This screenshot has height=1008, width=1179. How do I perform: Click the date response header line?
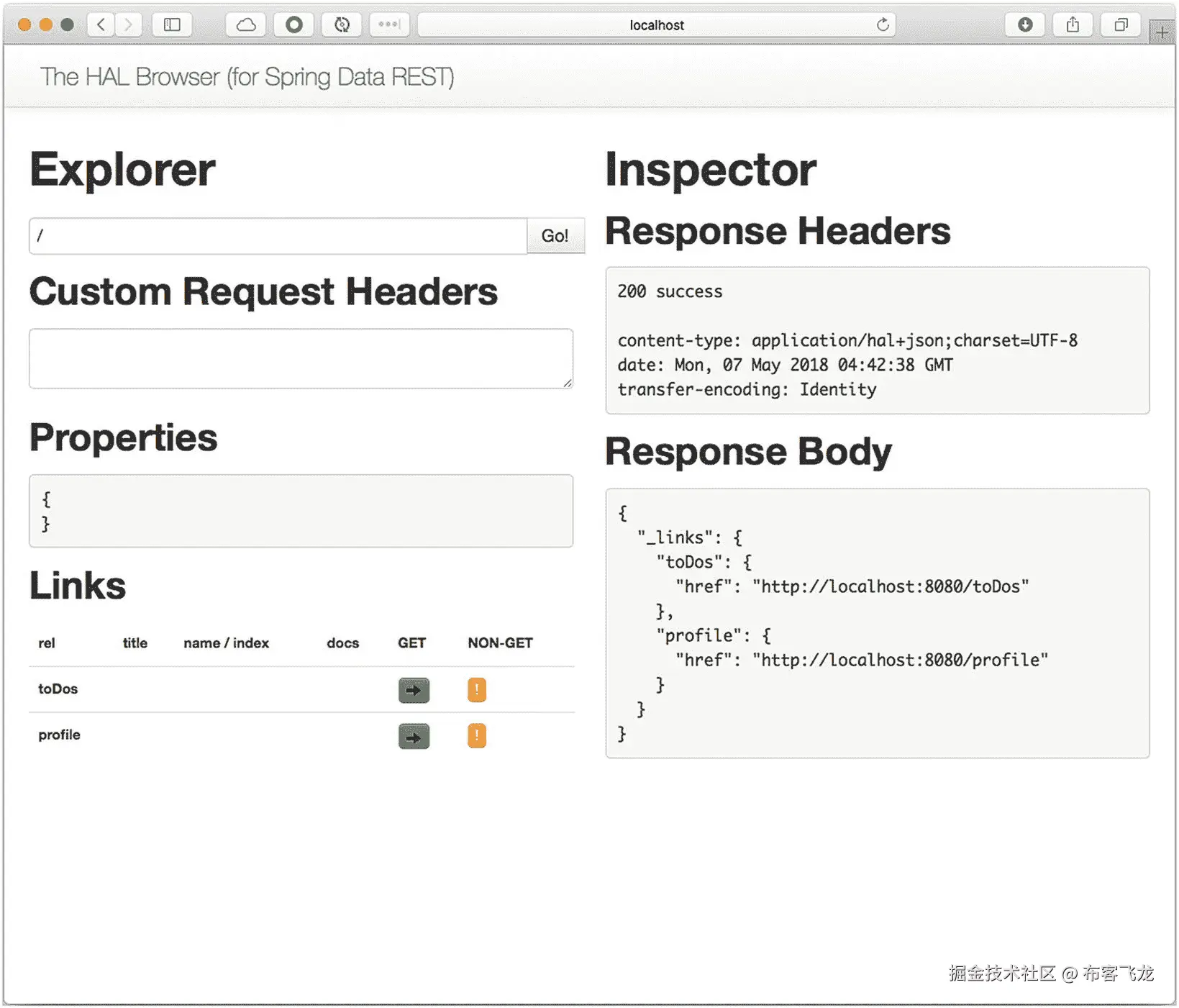point(785,365)
